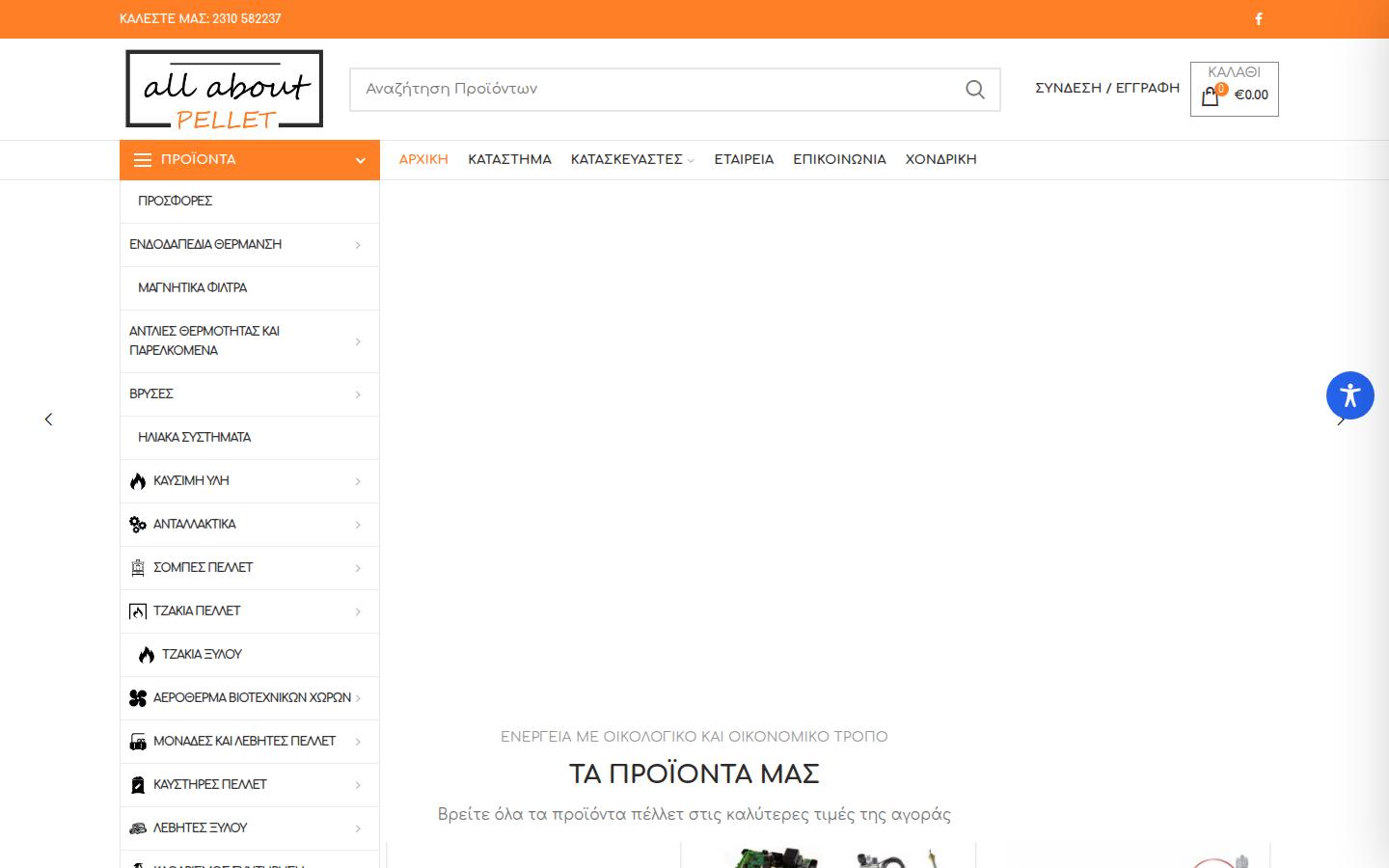Click the search magnifier icon
Screen dimensions: 1389x868
pos(975,90)
